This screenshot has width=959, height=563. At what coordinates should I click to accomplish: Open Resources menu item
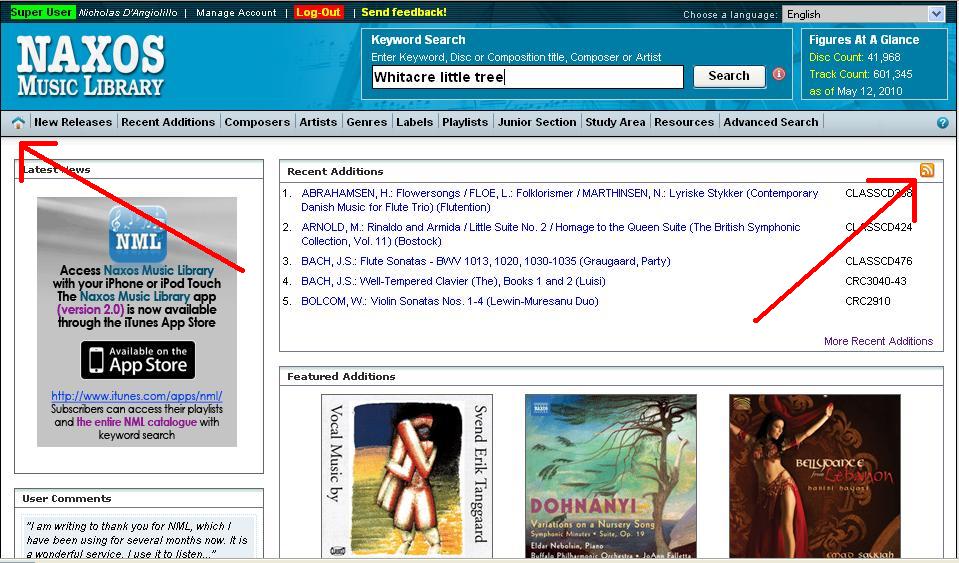pos(684,122)
